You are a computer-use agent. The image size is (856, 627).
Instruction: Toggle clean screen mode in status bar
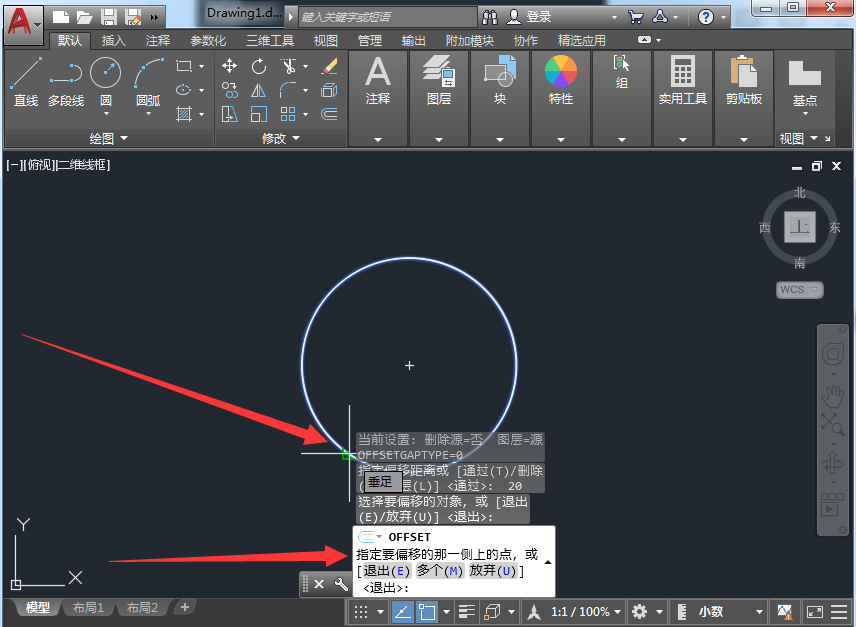click(x=815, y=612)
